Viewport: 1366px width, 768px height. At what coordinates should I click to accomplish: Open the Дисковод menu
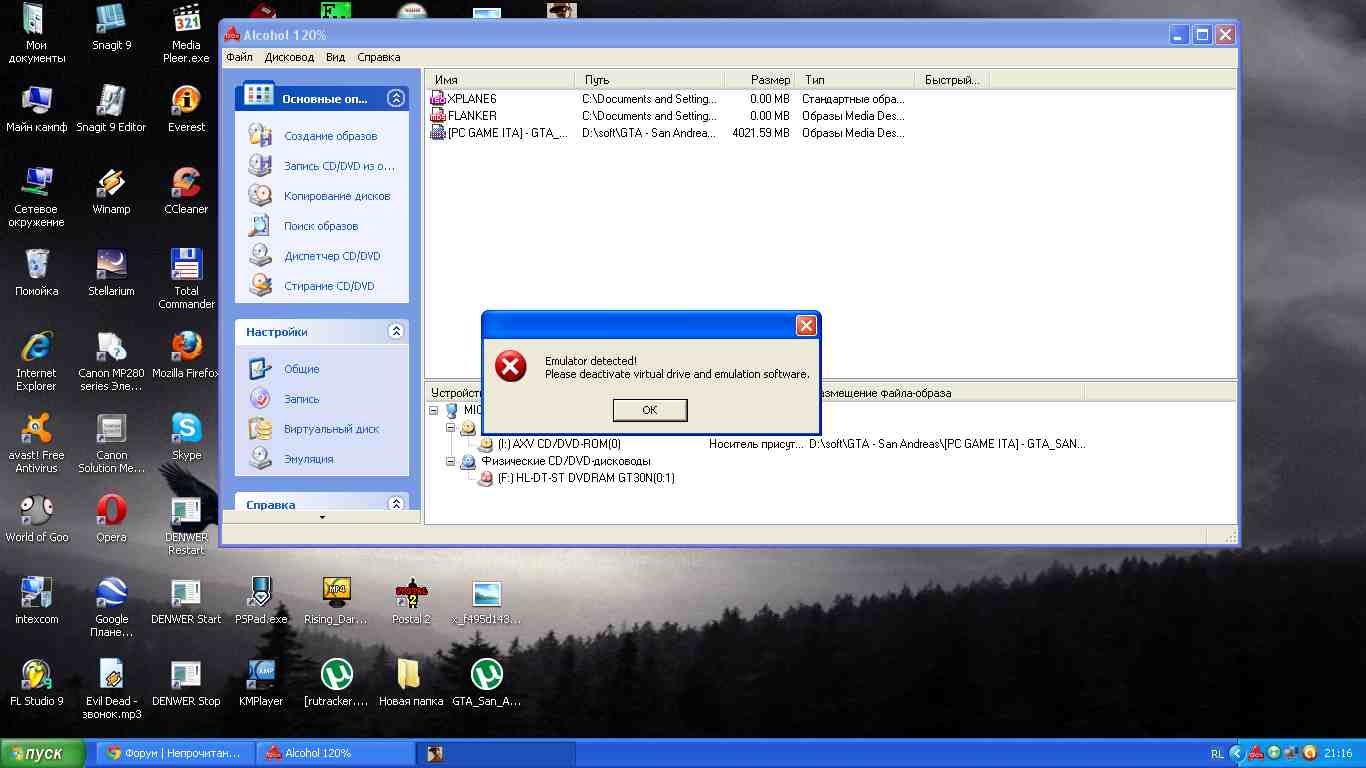pyautogui.click(x=289, y=57)
